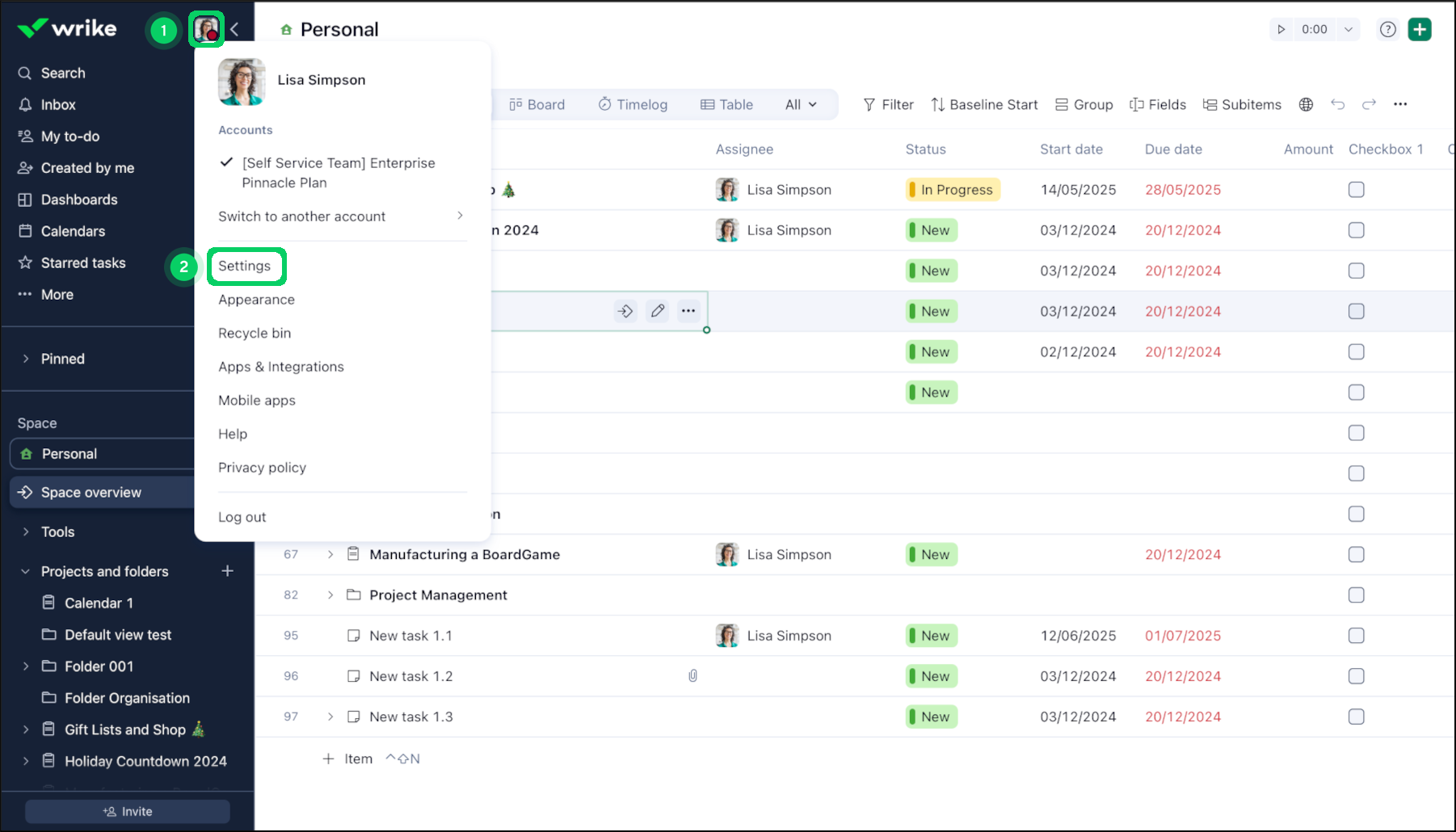This screenshot has height=832, width=1456.
Task: Open the All views dropdown
Action: coord(801,104)
